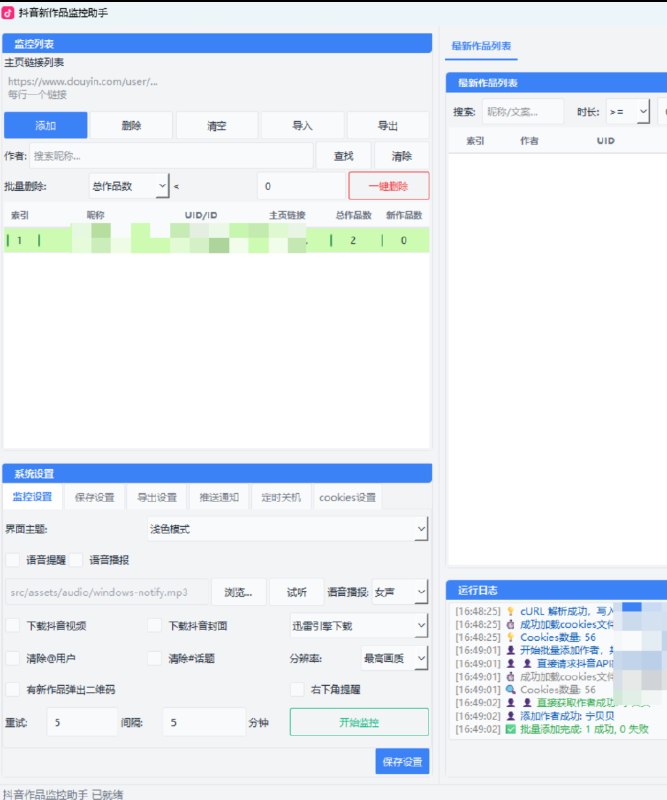Click the green 开始监控 button

pos(359,722)
